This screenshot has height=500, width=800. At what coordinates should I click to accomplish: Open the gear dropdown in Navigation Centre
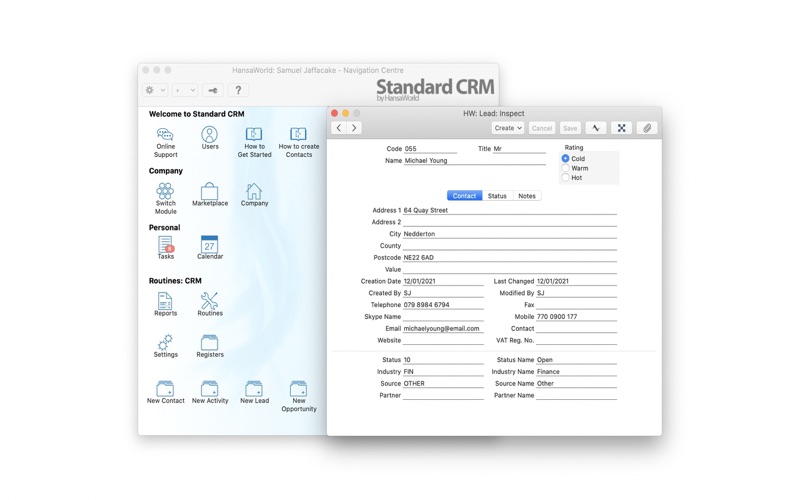pyautogui.click(x=155, y=90)
